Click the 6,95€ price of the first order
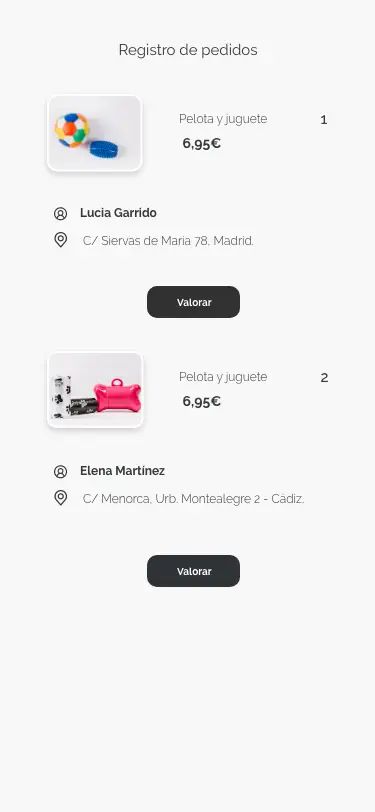 tap(201, 143)
